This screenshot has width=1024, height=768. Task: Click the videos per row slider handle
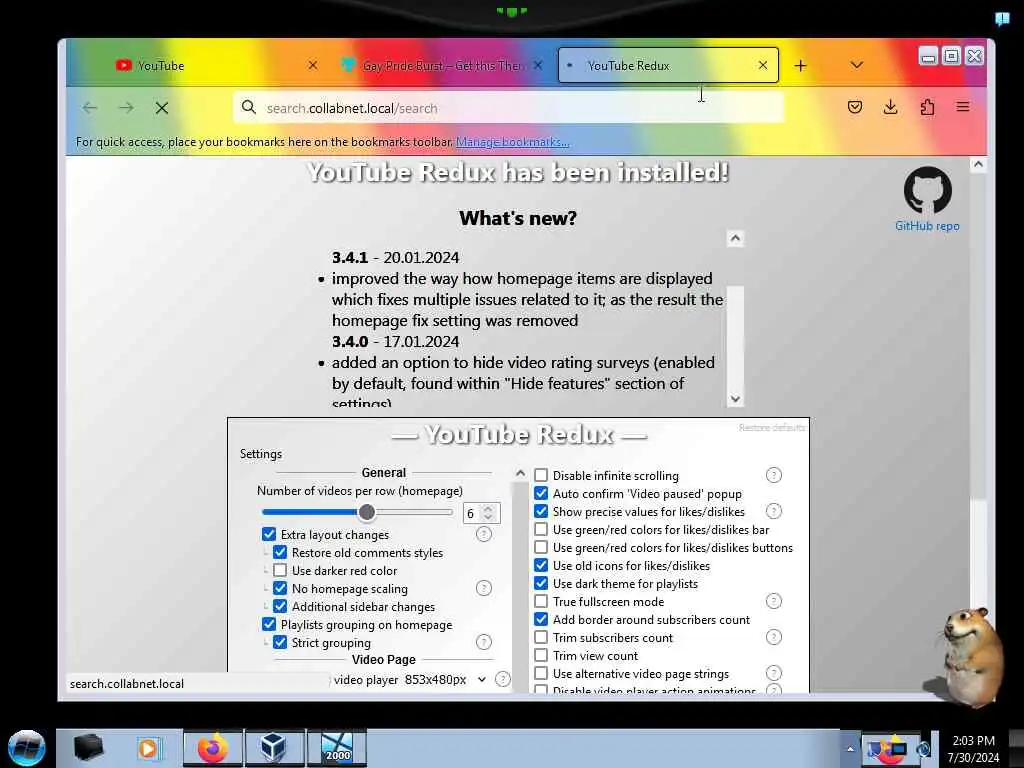coord(367,512)
